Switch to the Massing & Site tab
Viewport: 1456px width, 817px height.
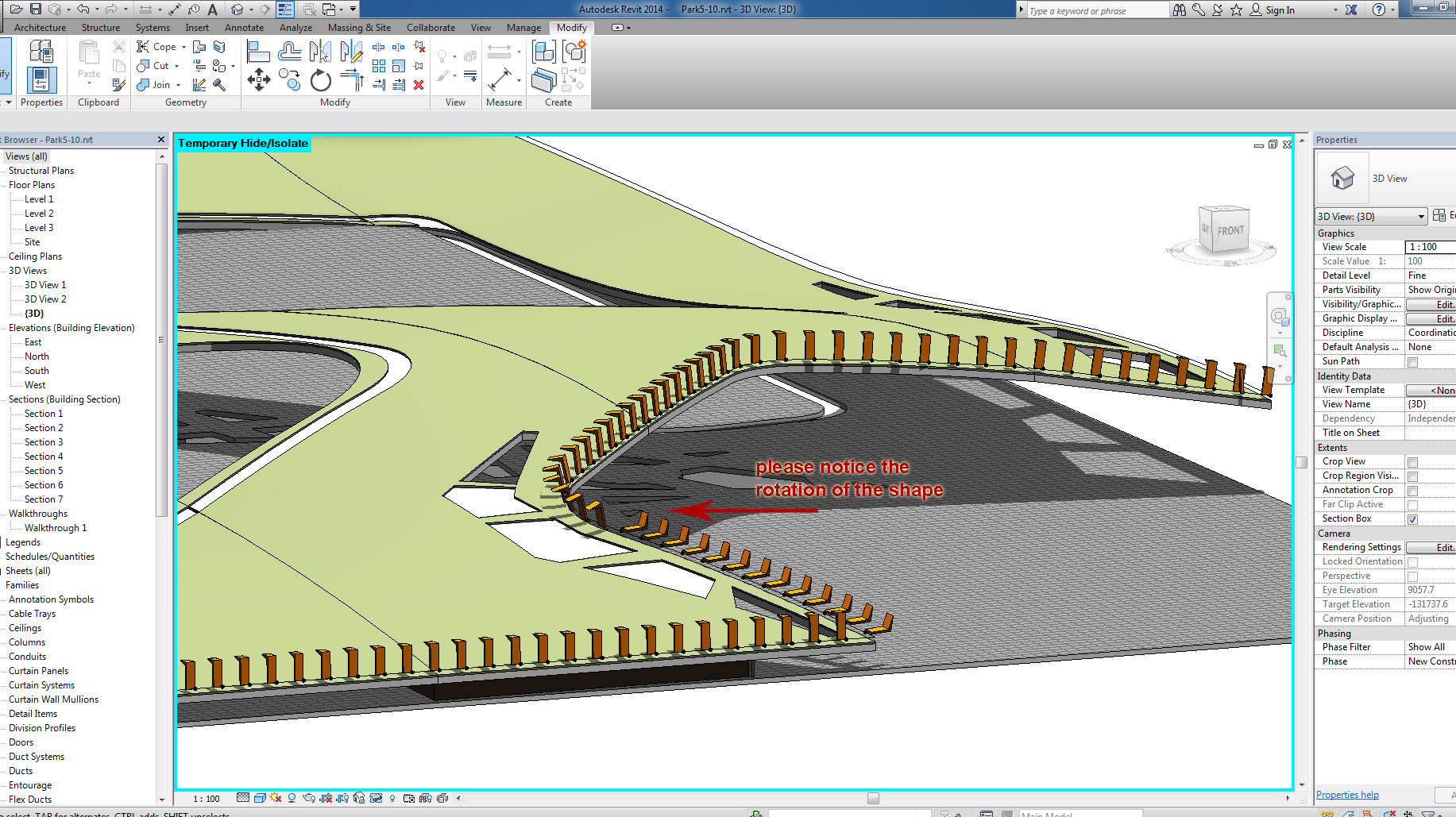(x=359, y=27)
